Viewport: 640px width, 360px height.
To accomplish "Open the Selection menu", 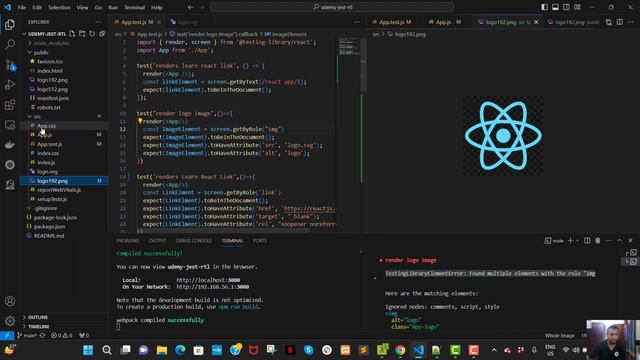I will pos(59,7).
